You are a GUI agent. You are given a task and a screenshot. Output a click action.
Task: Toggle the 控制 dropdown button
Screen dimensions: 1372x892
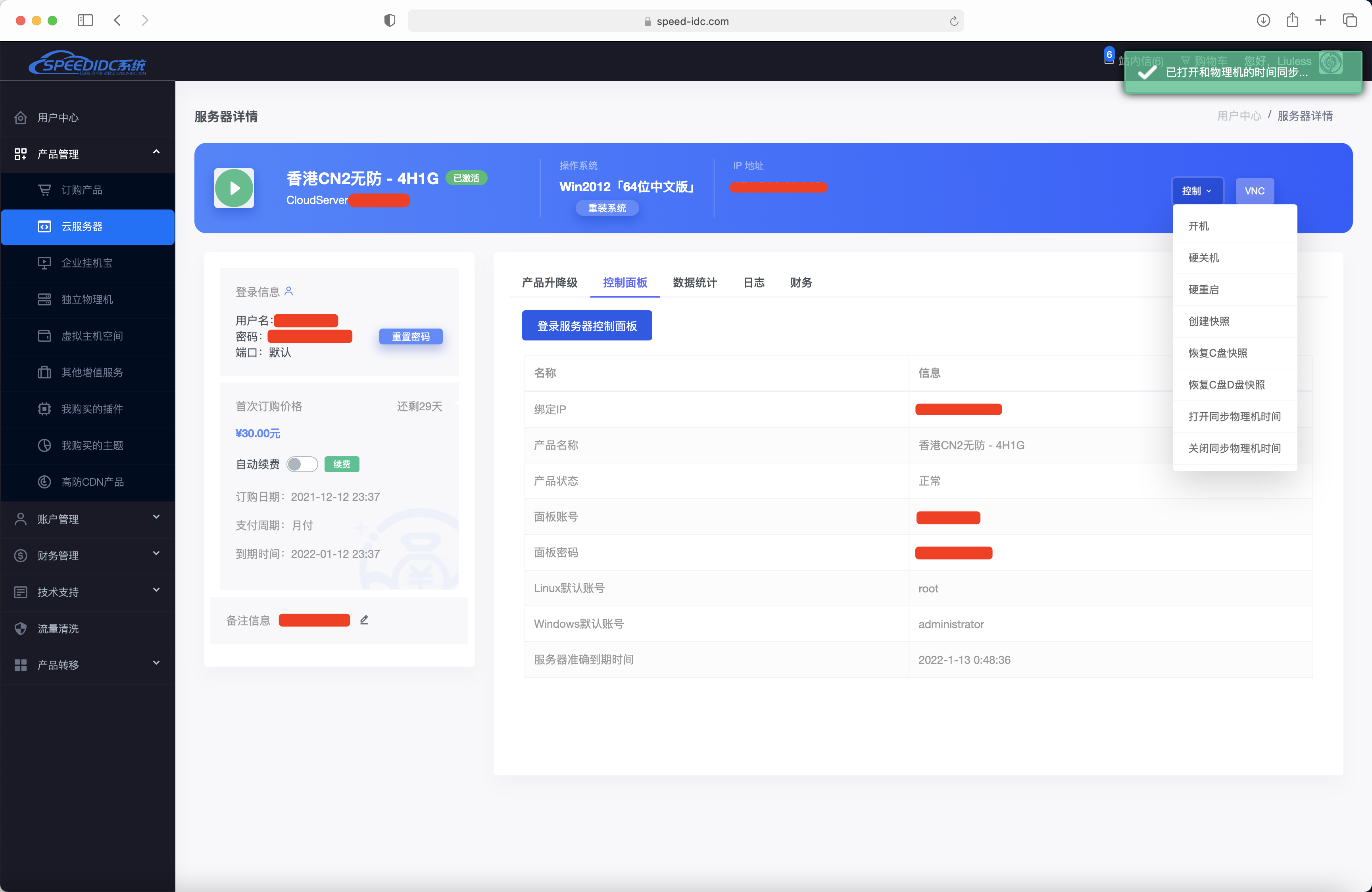pyautogui.click(x=1197, y=190)
